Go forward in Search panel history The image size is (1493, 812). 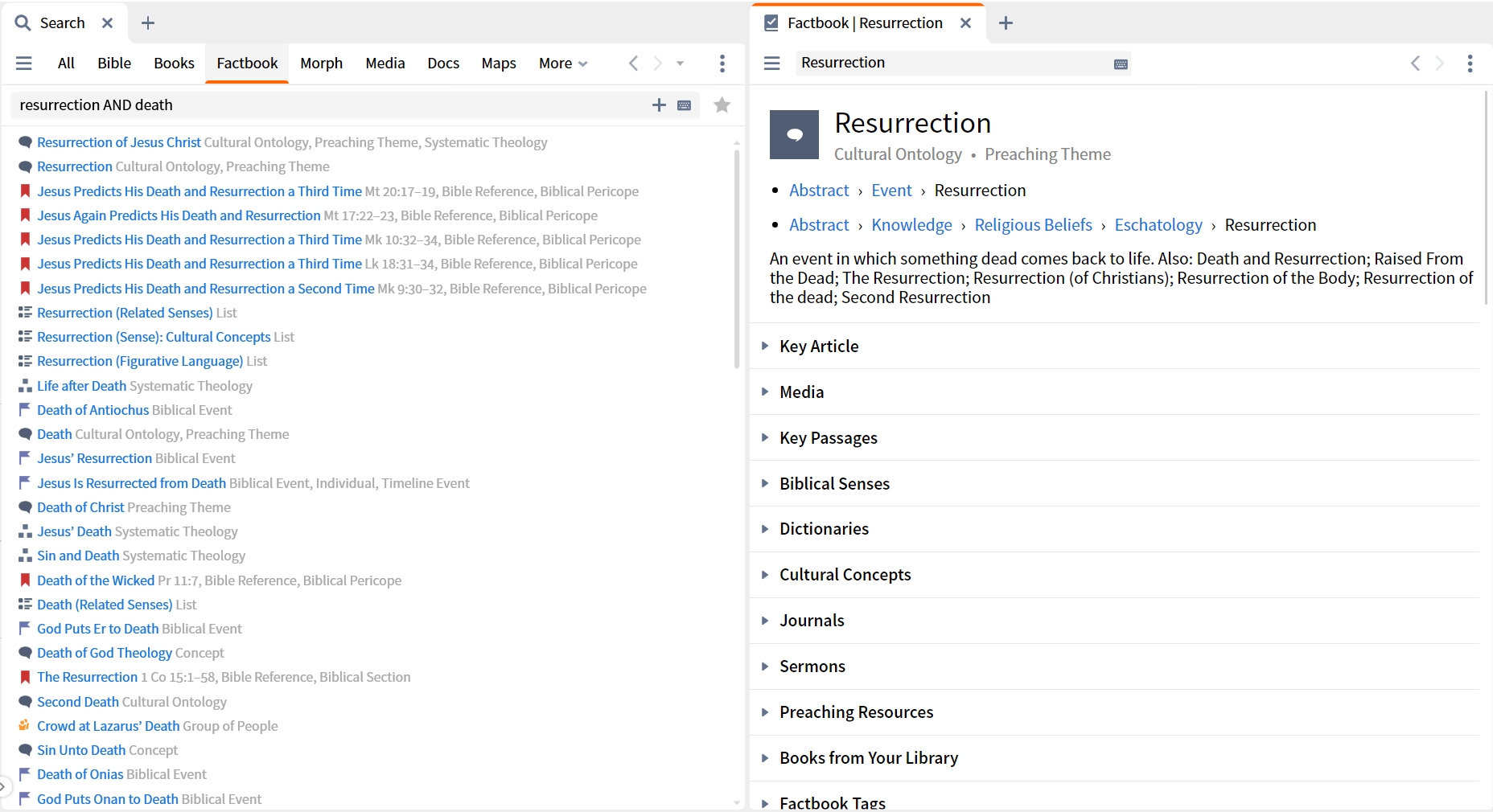tap(657, 64)
